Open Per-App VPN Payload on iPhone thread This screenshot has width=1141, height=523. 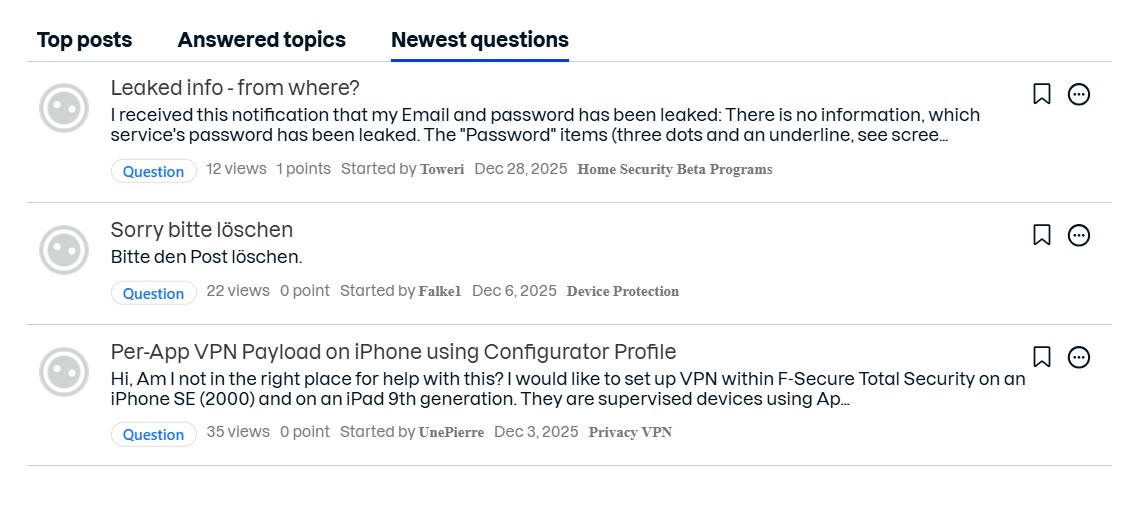393,352
